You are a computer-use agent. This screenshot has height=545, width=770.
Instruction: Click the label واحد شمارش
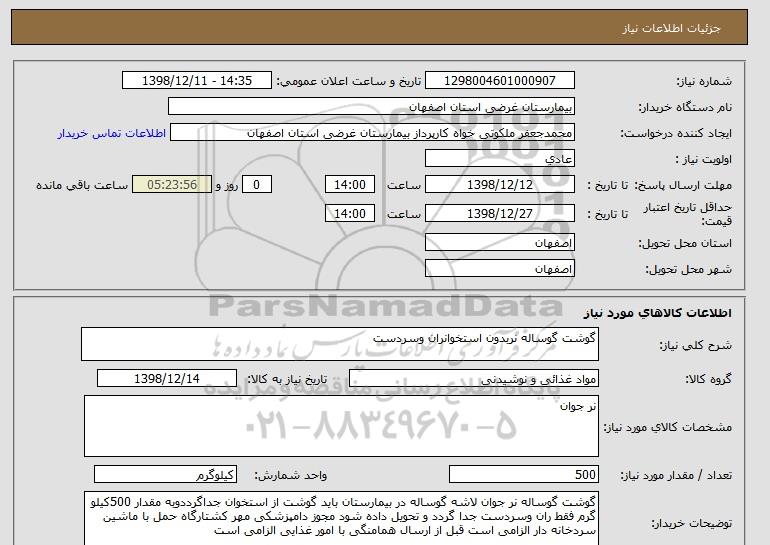[291, 475]
